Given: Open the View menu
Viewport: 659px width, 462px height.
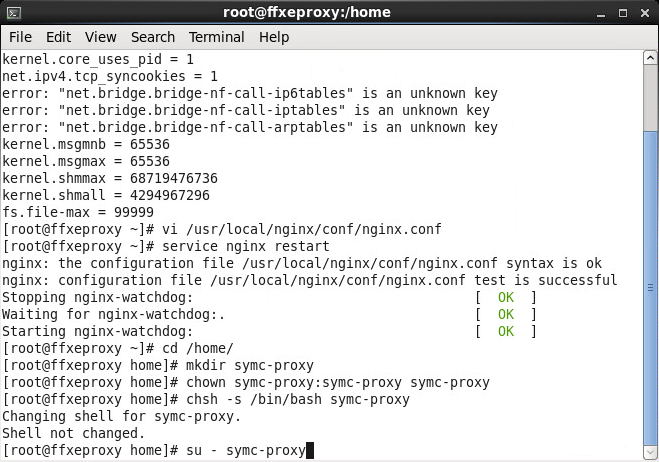Looking at the screenshot, I should pos(100,37).
